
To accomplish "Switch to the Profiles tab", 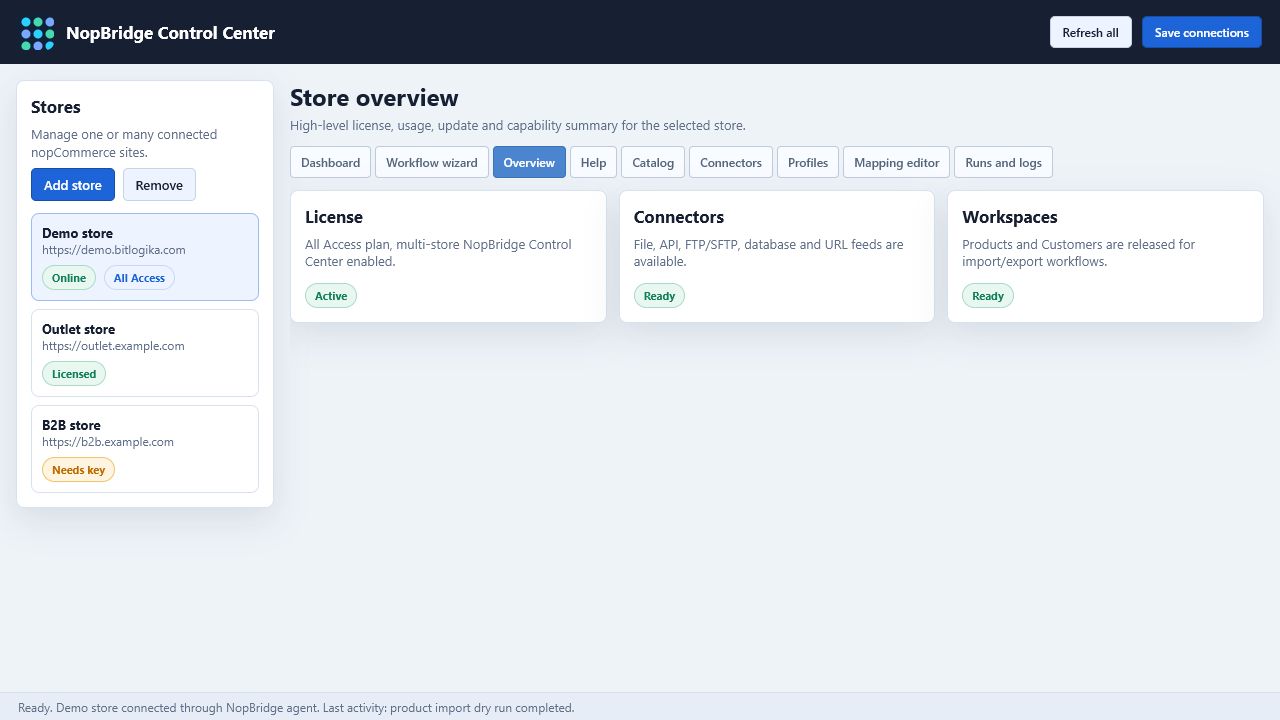I will 808,162.
